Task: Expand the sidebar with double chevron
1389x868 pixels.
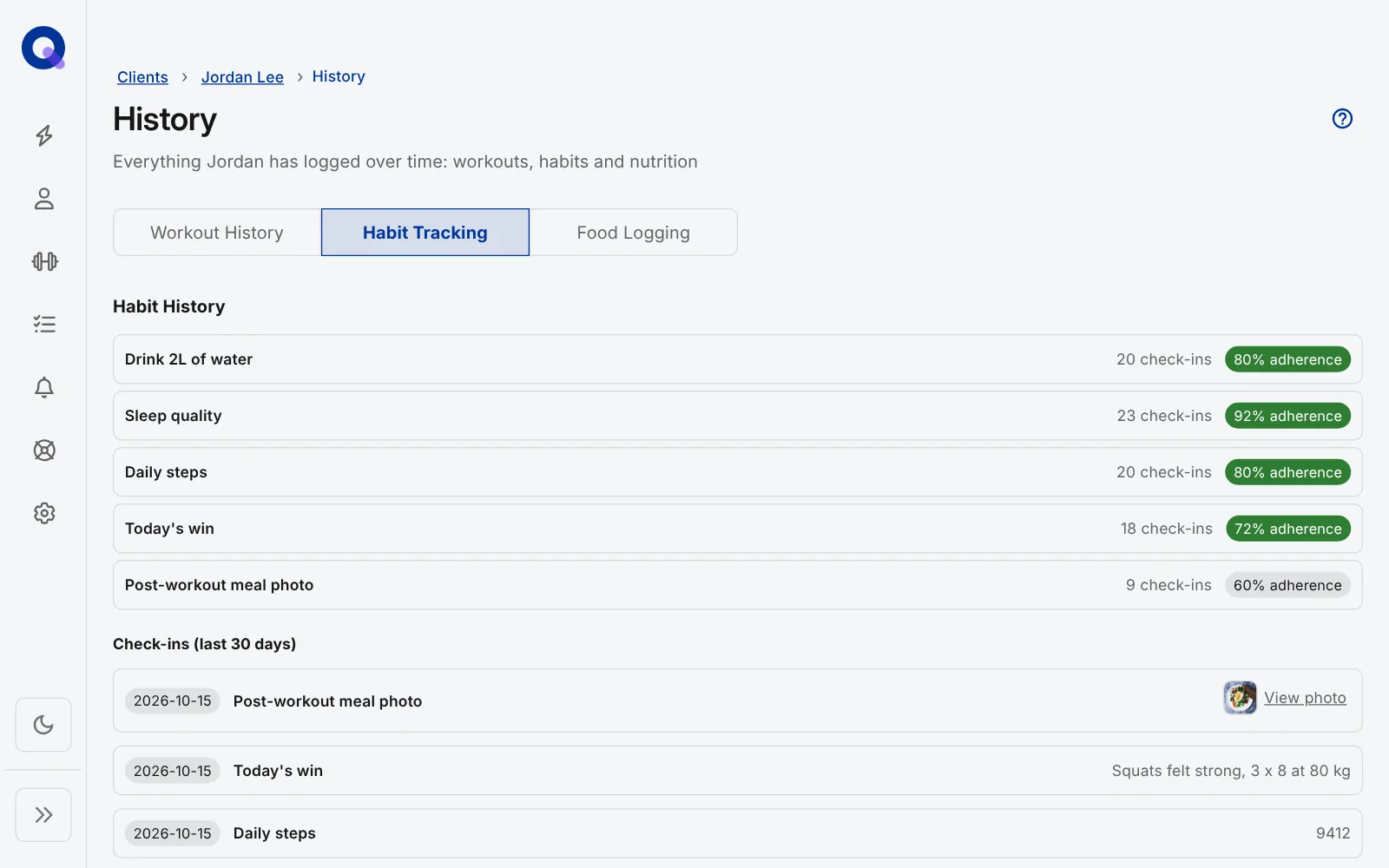Action: [x=43, y=814]
